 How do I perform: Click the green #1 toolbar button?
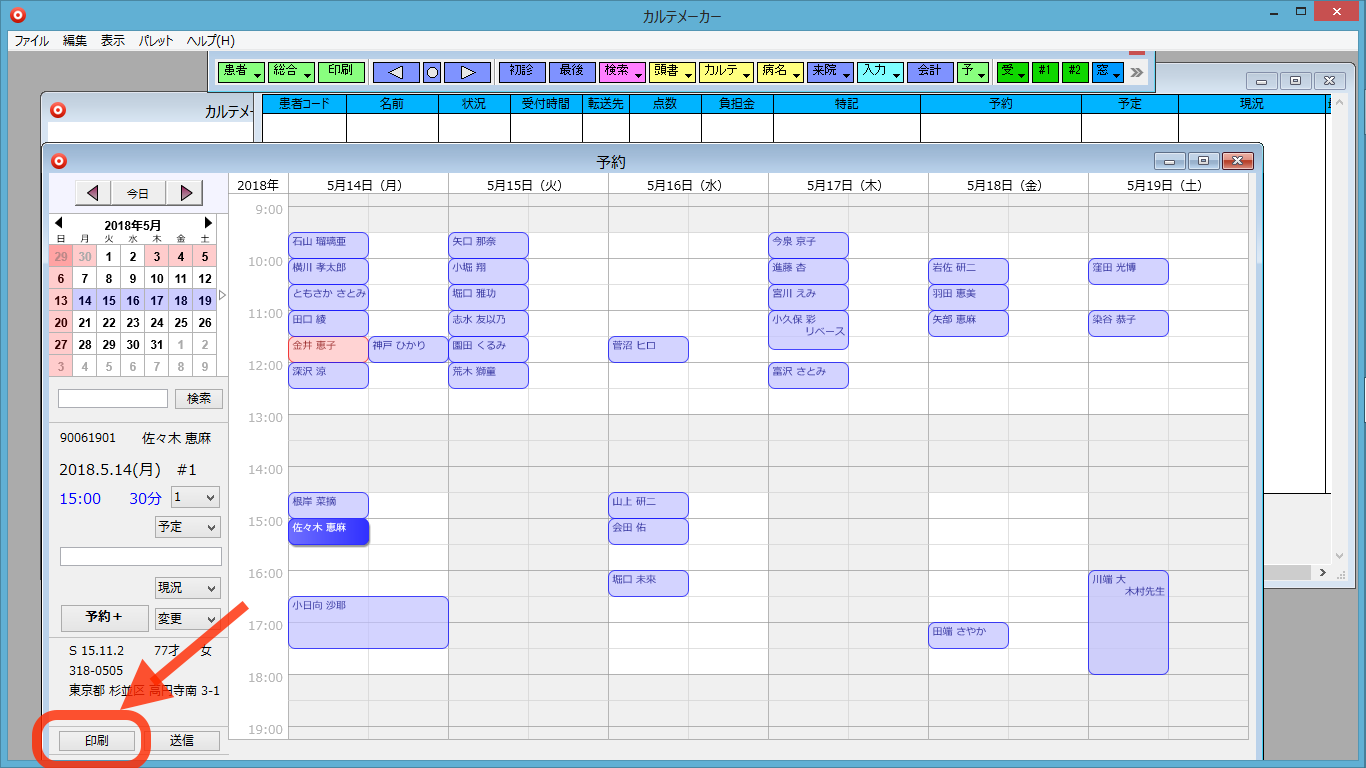click(x=1045, y=71)
